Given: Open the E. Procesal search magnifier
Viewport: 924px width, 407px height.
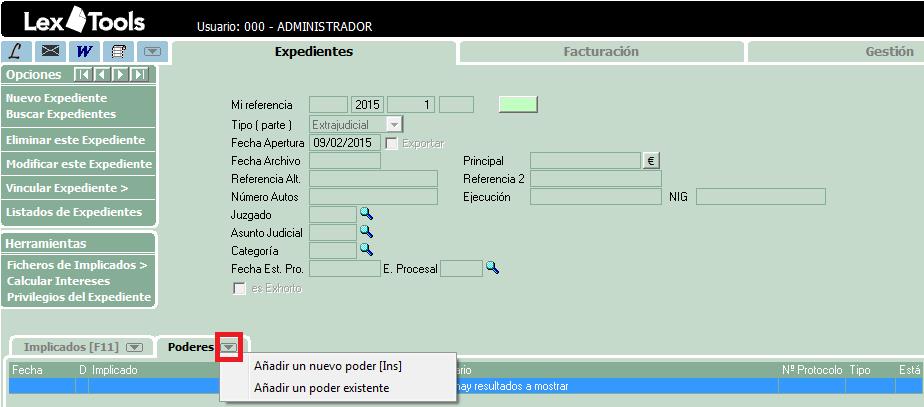Looking at the screenshot, I should click(x=492, y=268).
